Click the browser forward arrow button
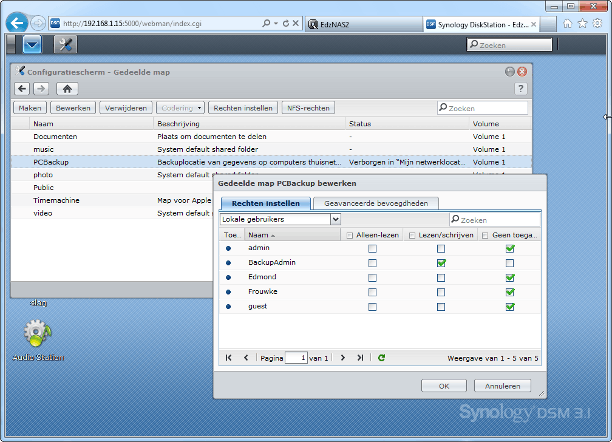 coord(38,23)
